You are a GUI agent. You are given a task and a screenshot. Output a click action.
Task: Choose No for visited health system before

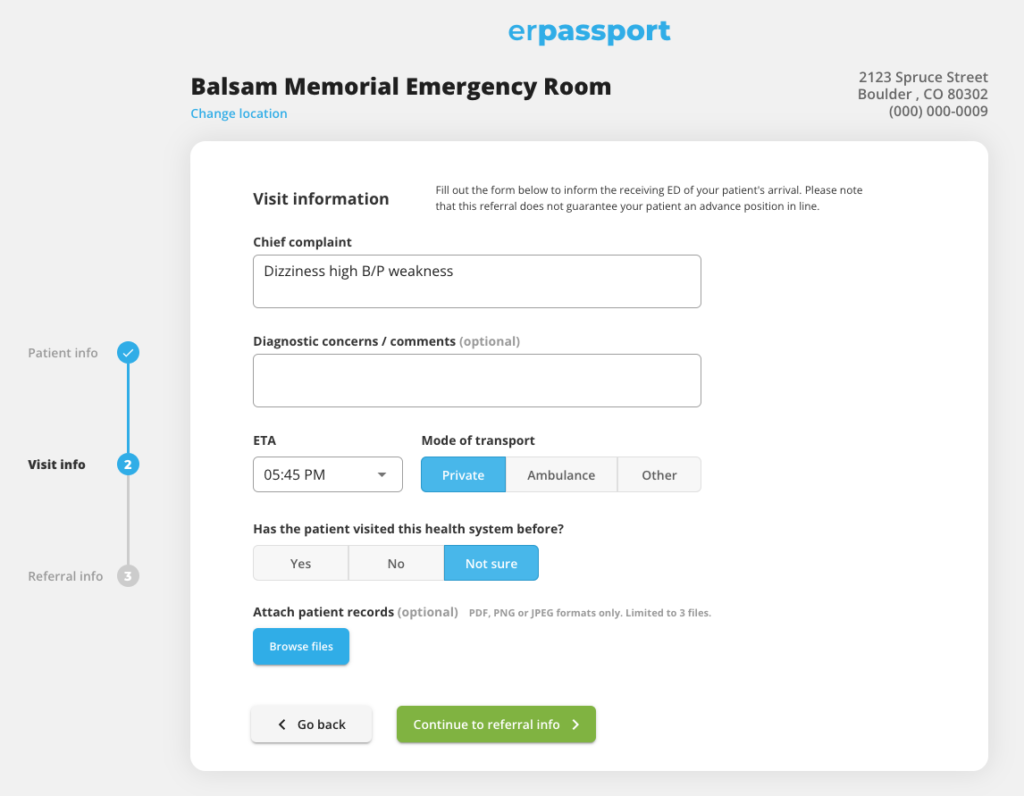(x=396, y=564)
